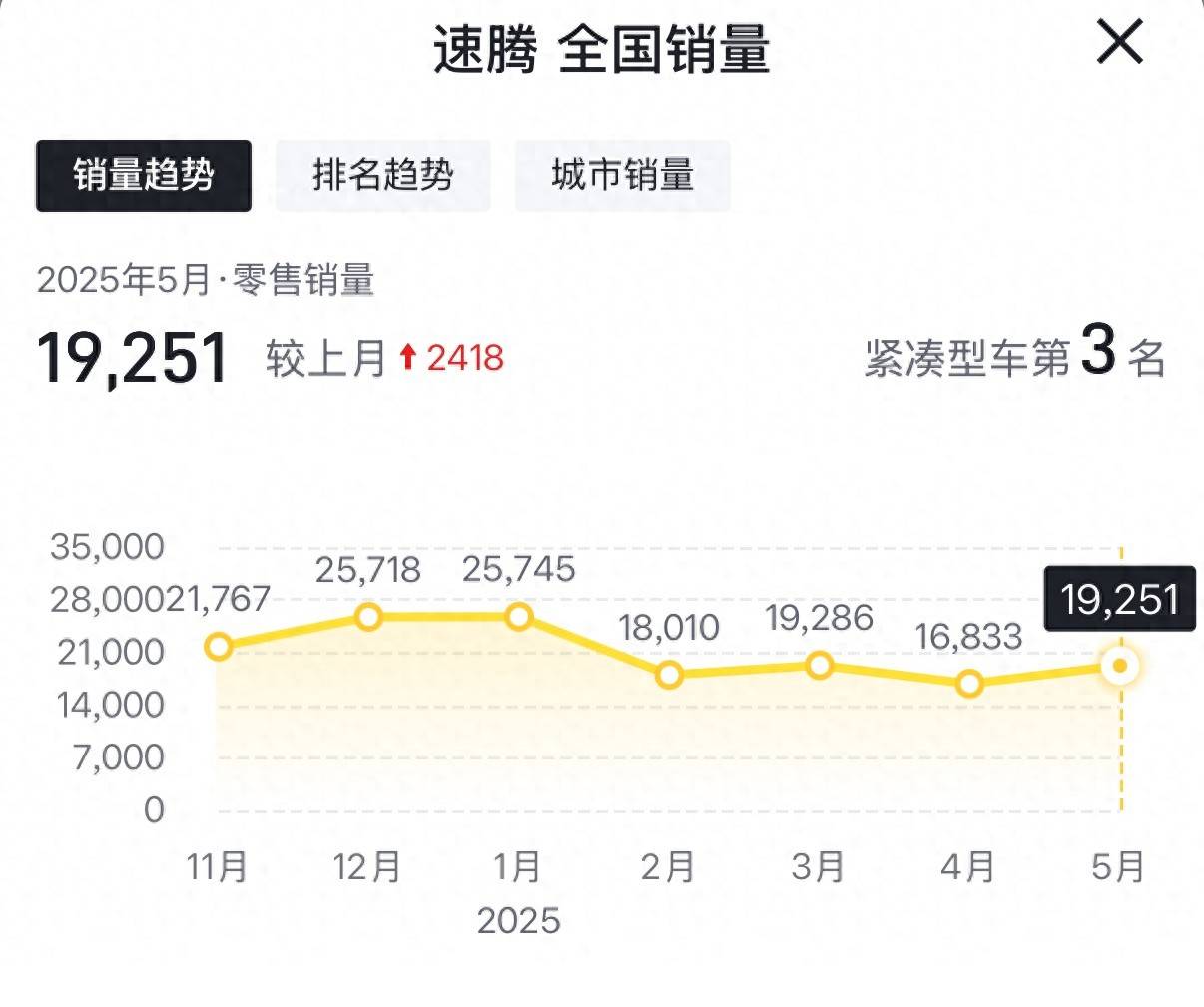Click the large 19,251 sales figure
Image resolution: width=1204 pixels, height=1007 pixels.
click(x=134, y=358)
